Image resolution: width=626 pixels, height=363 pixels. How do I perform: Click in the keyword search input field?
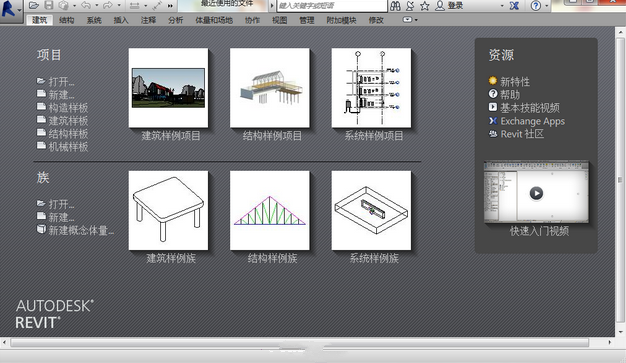331,6
